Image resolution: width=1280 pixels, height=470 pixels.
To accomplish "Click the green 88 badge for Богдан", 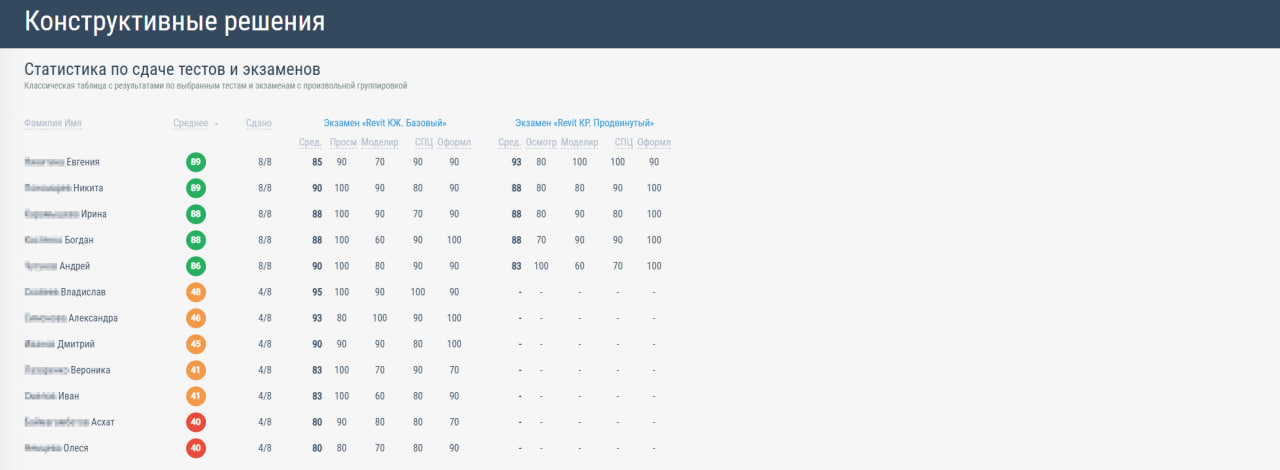I will pyautogui.click(x=196, y=240).
